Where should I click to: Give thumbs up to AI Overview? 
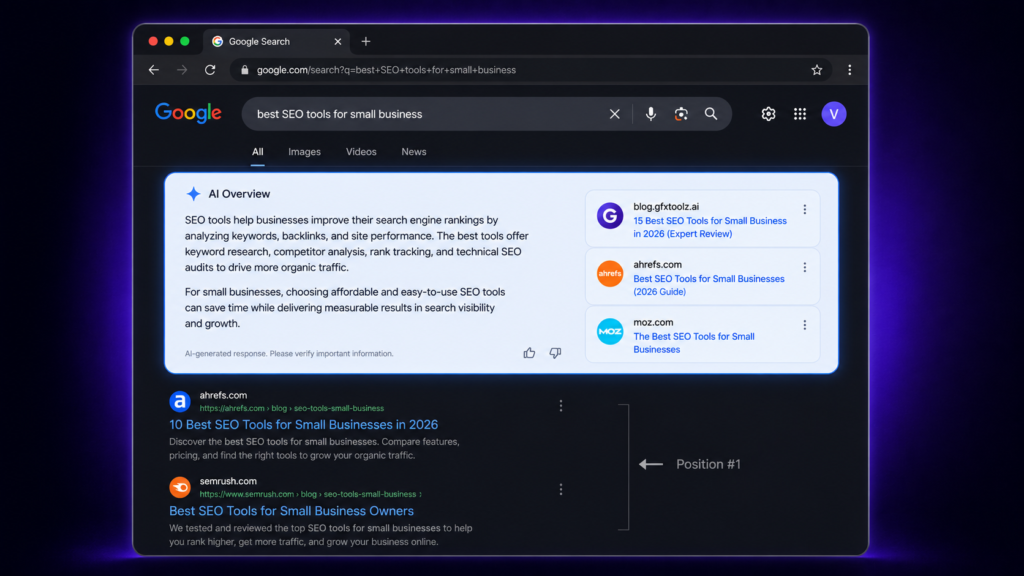click(x=529, y=353)
